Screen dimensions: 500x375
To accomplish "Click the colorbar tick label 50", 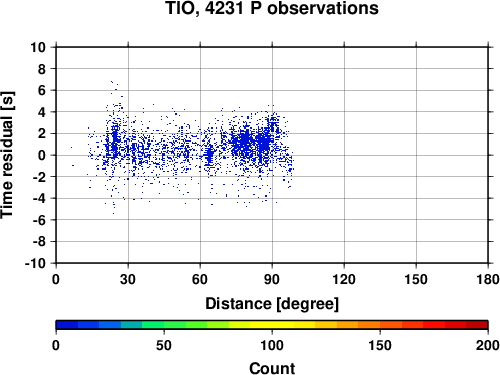I will 164,345.
